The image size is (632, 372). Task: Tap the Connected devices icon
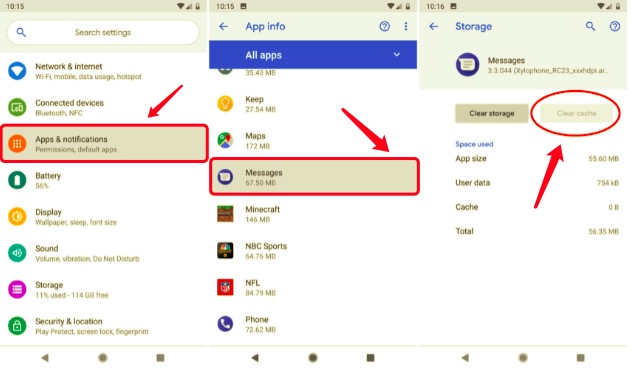tap(17, 107)
